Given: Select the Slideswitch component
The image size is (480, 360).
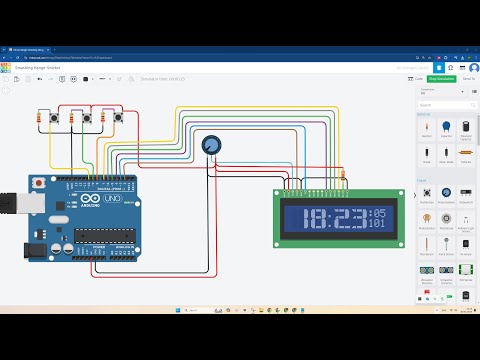Looking at the screenshot, I should [466, 195].
